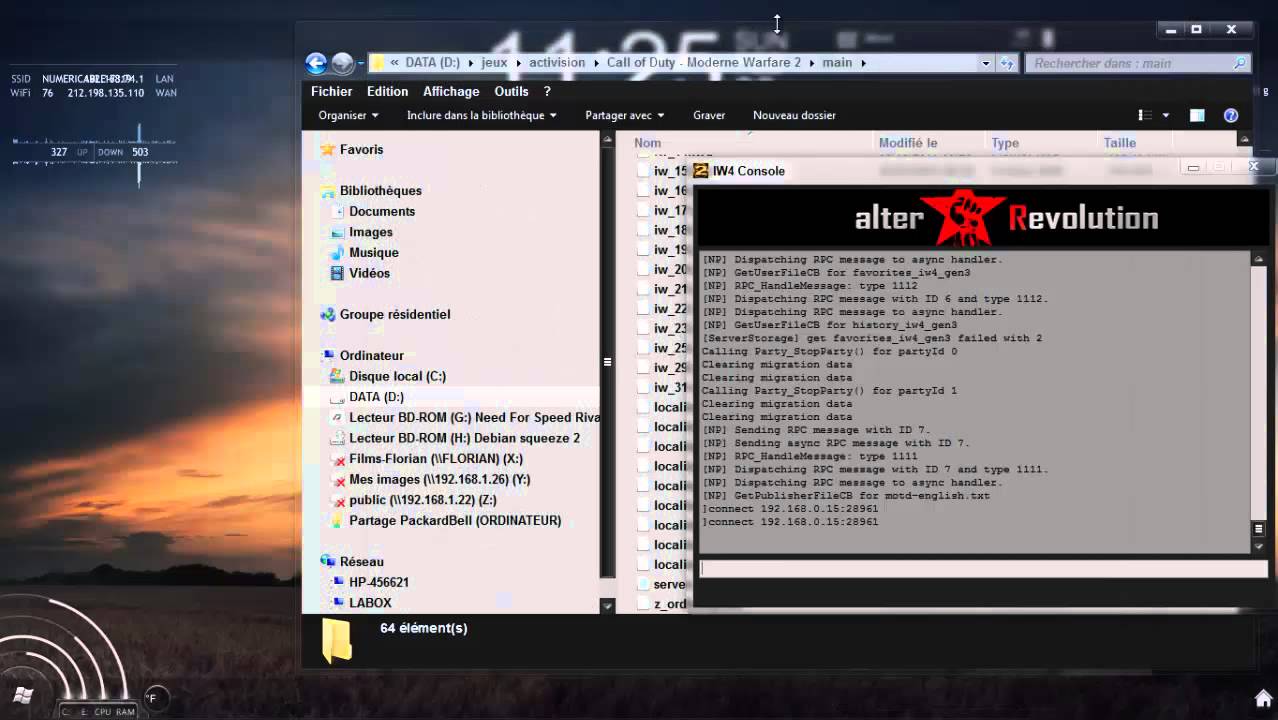This screenshot has height=720, width=1278.
Task: Toggle the preview pane icon
Action: click(1197, 116)
